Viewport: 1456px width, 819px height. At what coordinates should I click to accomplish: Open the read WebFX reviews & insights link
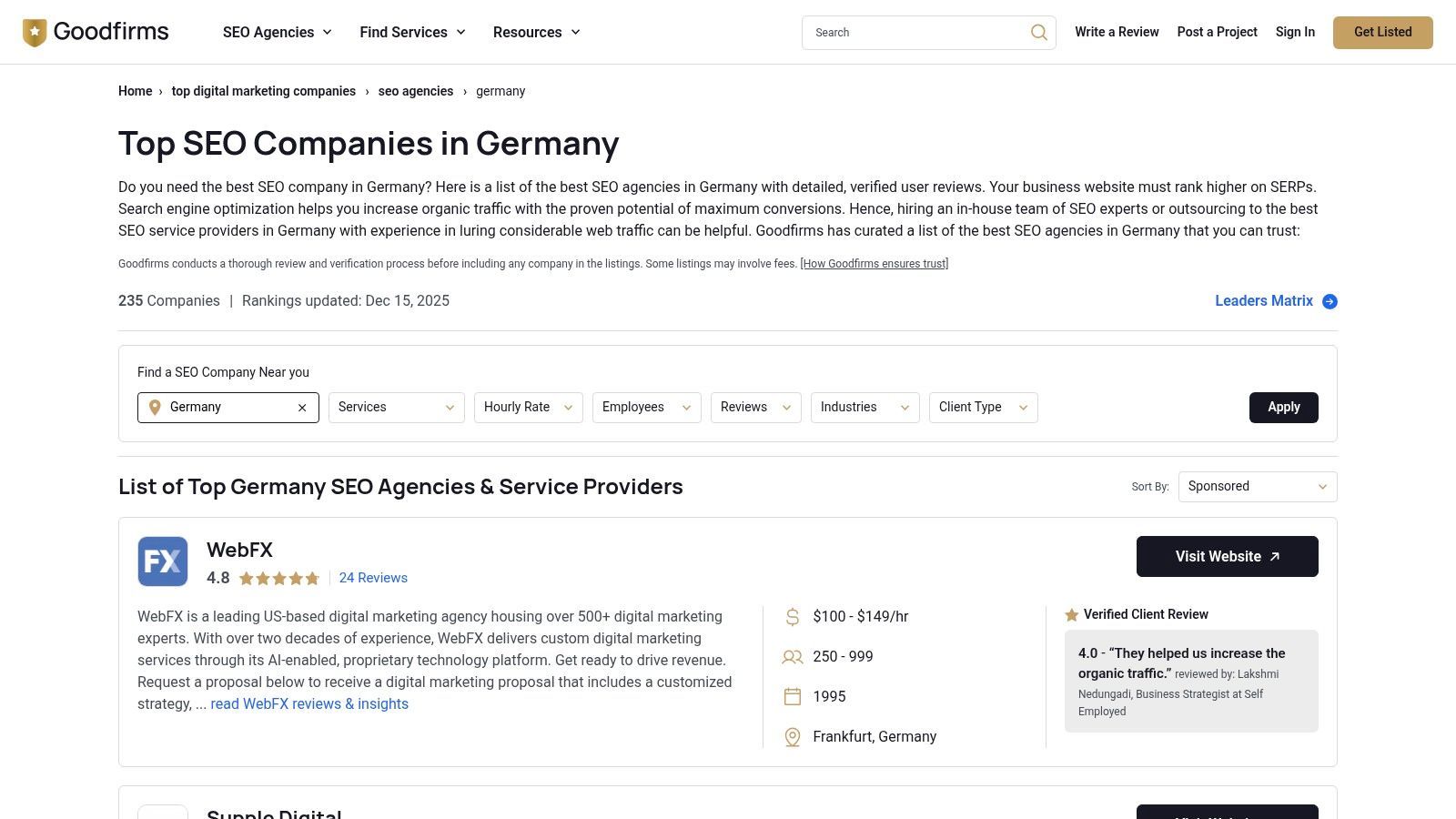[309, 703]
